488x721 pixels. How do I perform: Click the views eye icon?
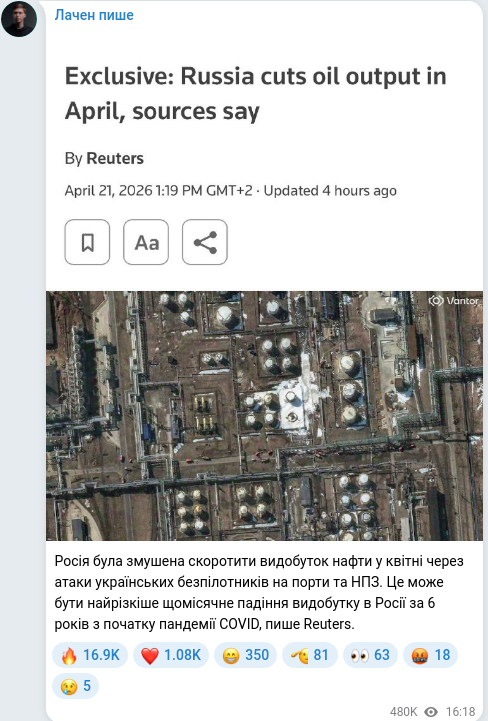431,712
